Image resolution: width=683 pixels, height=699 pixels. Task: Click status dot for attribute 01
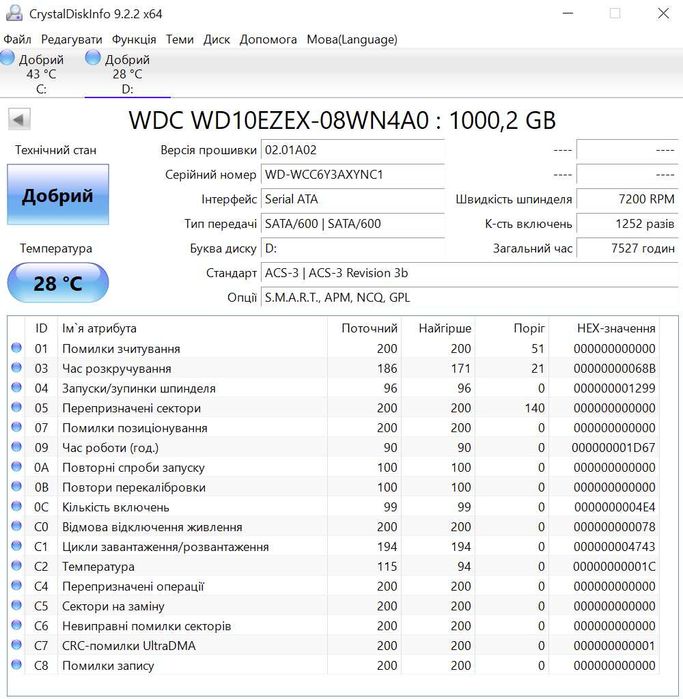pyautogui.click(x=16, y=347)
